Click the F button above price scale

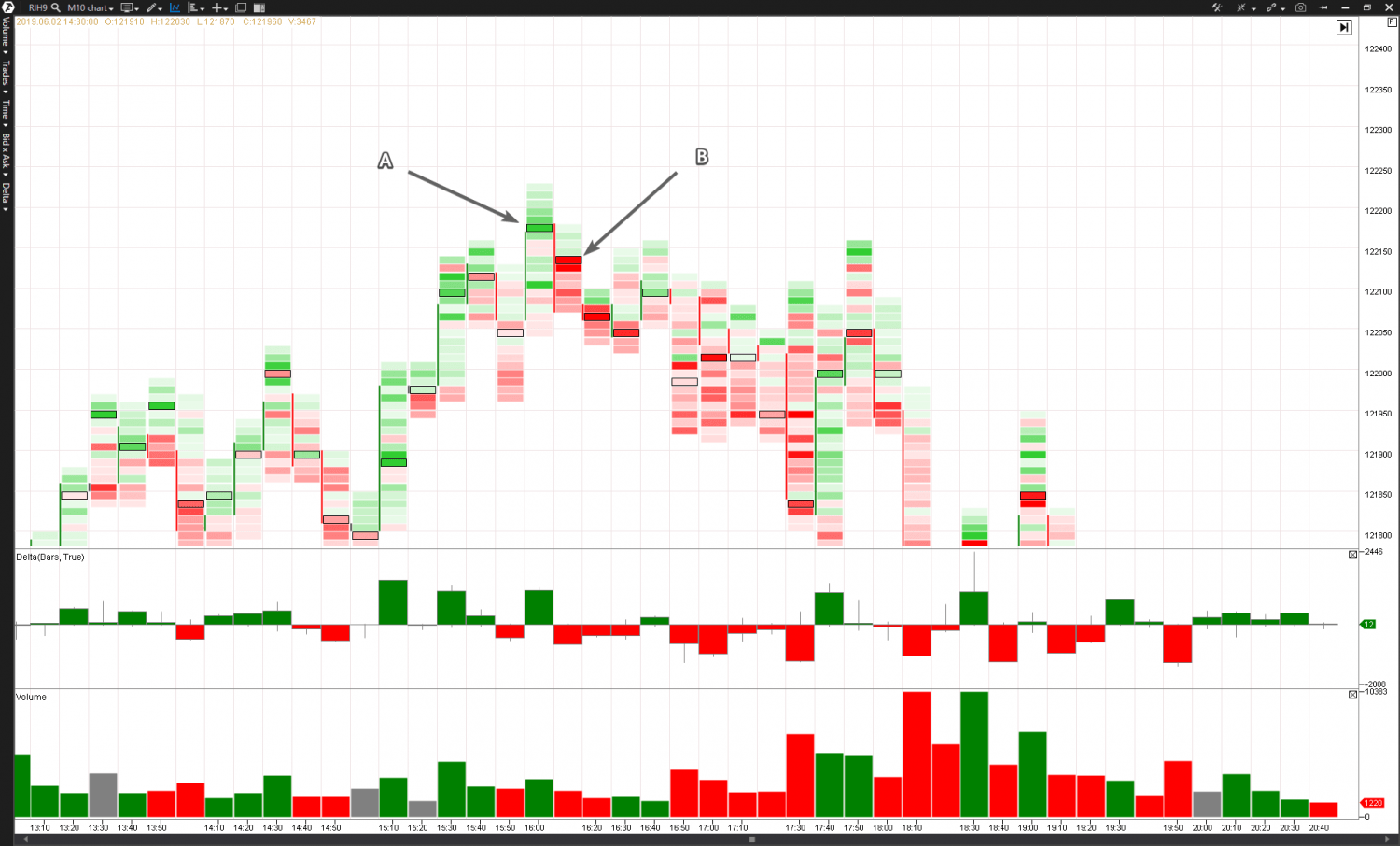[x=1392, y=22]
